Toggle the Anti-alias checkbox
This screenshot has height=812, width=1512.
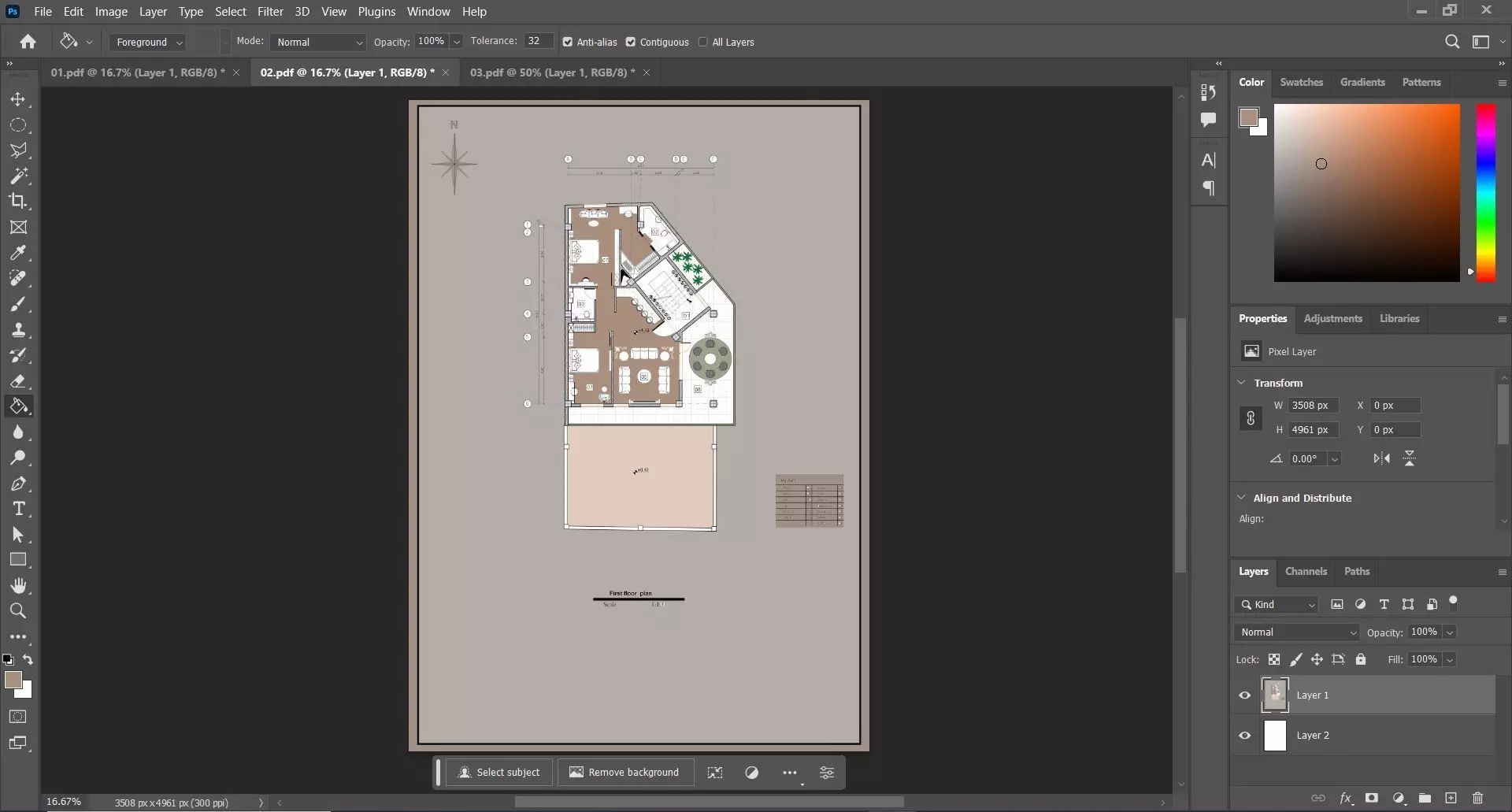click(568, 43)
